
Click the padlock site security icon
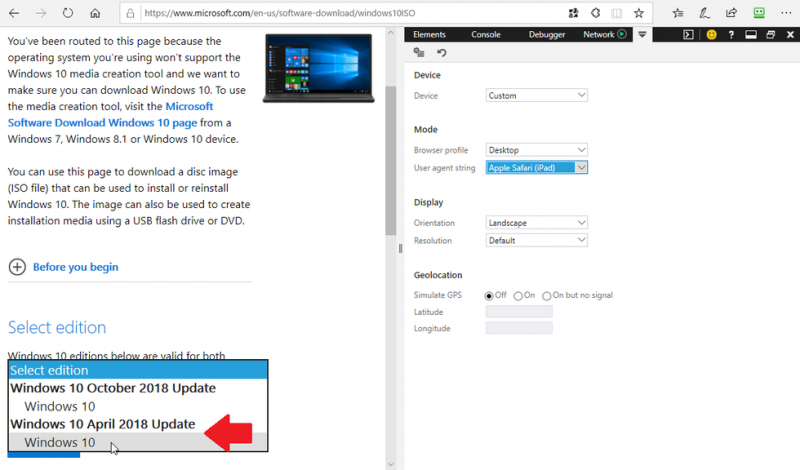click(x=131, y=14)
